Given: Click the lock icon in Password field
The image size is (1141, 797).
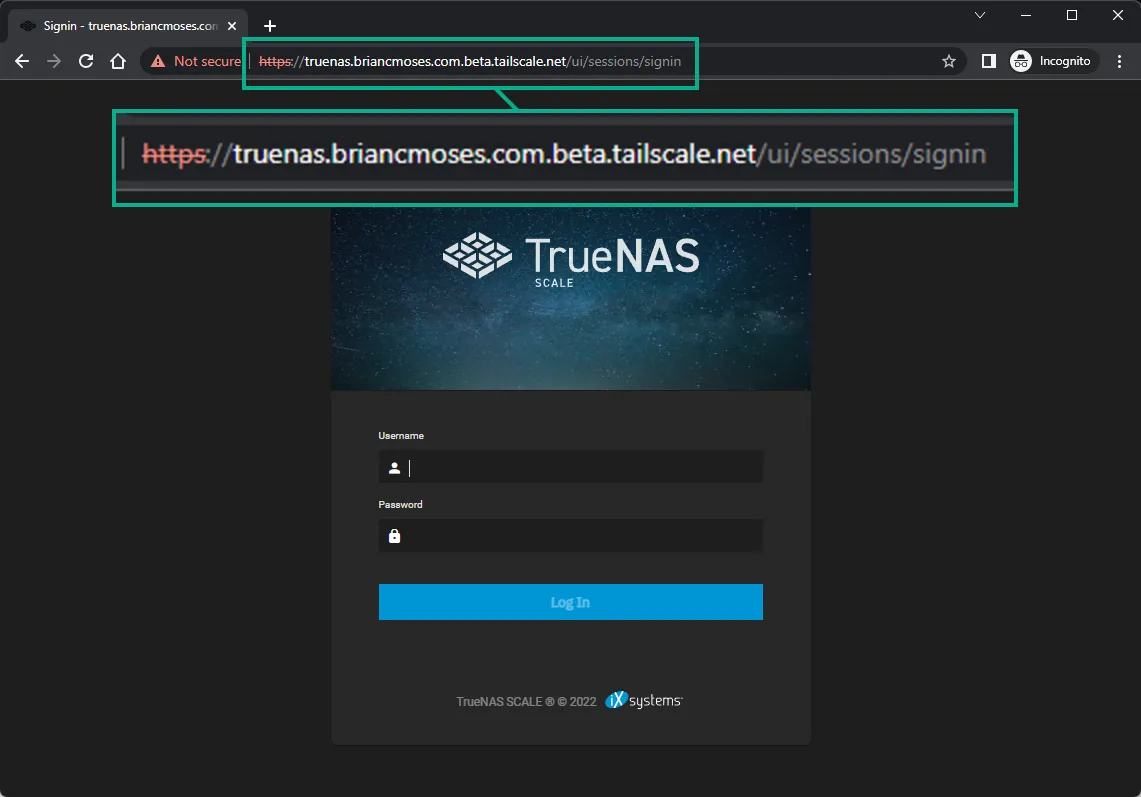Looking at the screenshot, I should 394,536.
